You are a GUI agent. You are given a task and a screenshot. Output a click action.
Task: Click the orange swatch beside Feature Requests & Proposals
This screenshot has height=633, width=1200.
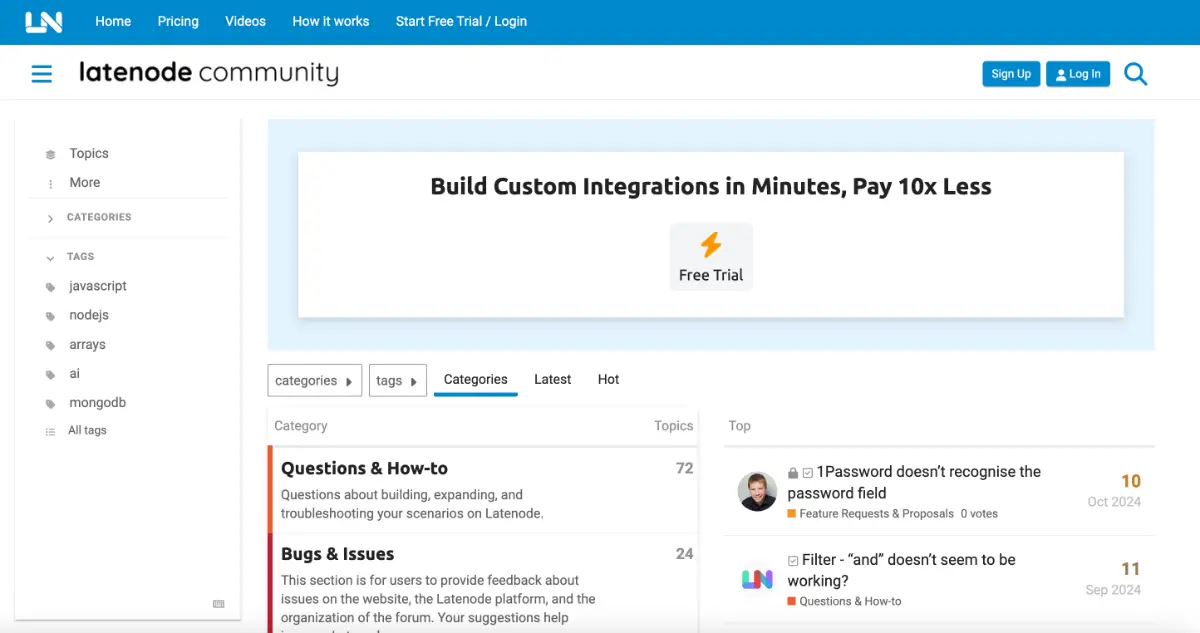click(x=791, y=513)
